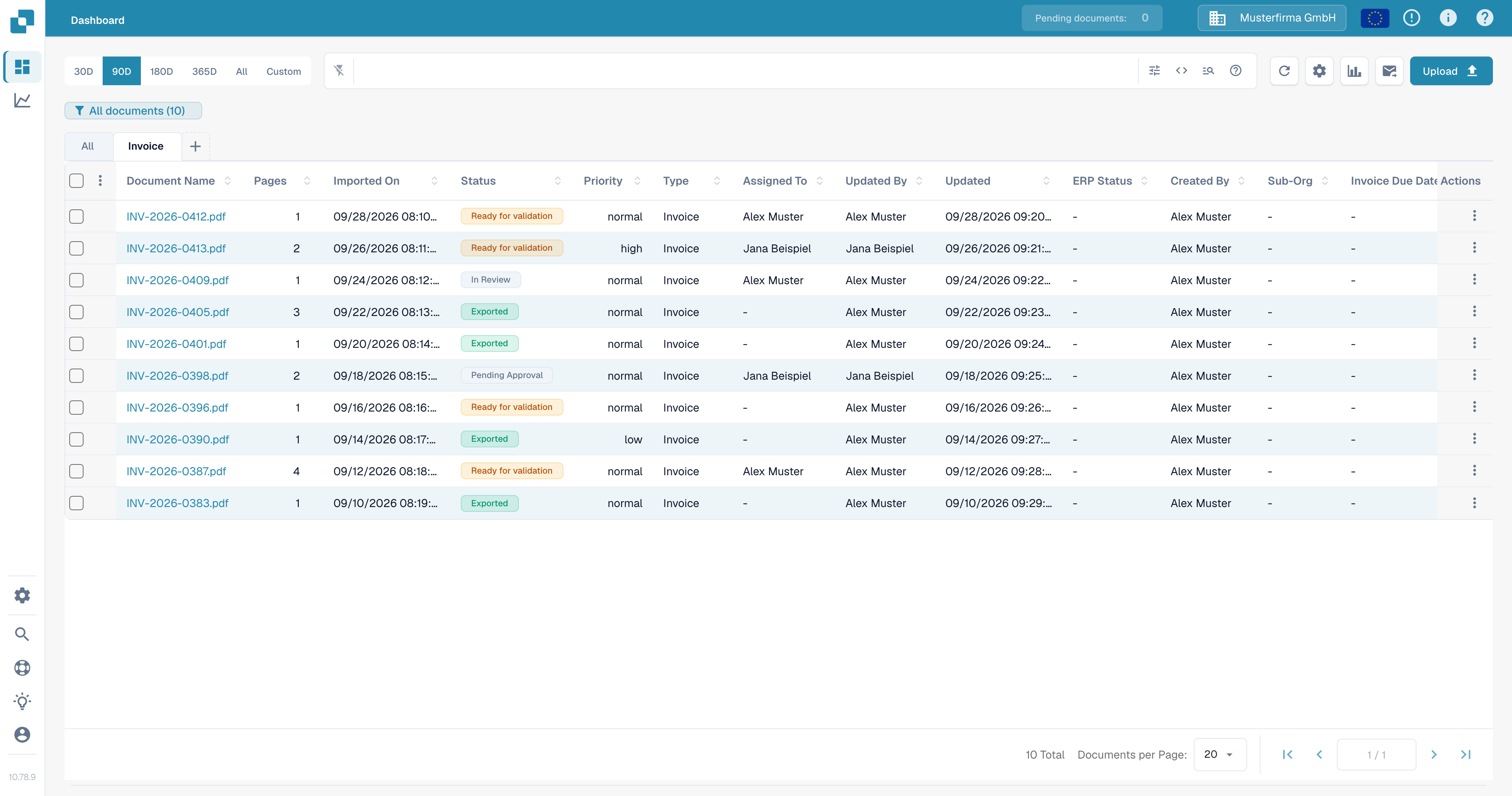Tick the checkbox for INV-2026-0383.pdf

pos(76,503)
